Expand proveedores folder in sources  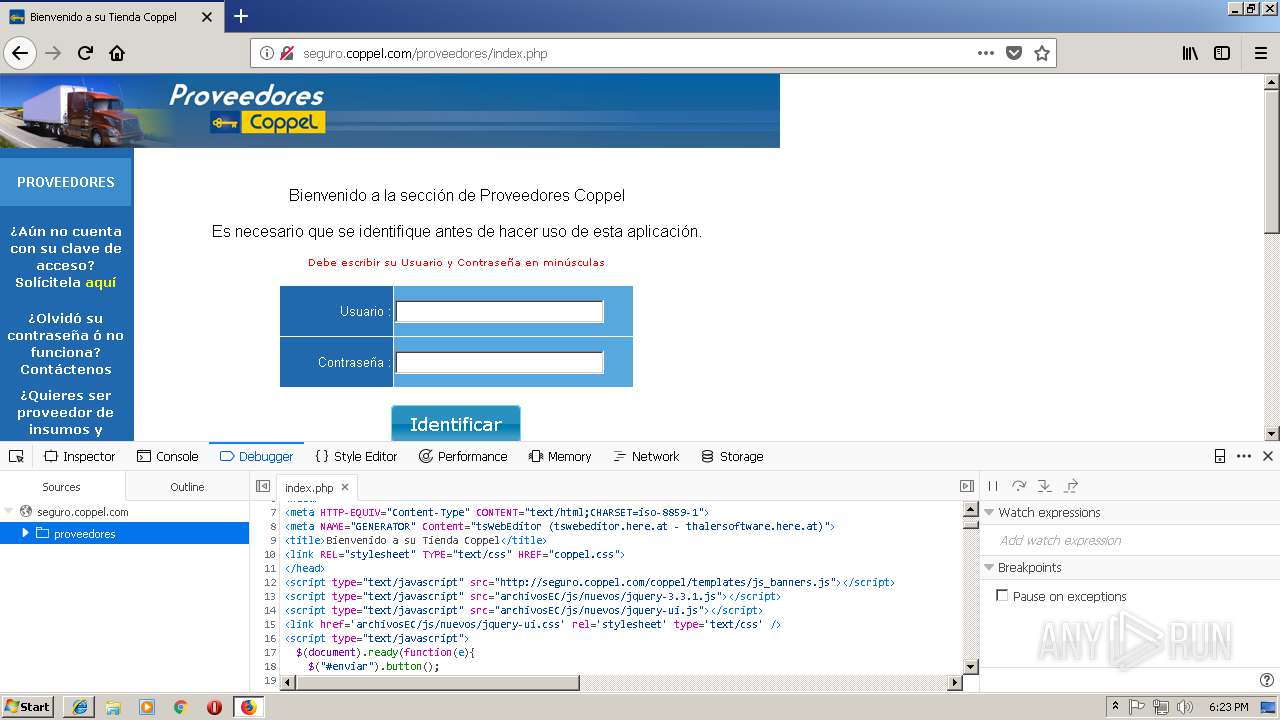click(x=26, y=533)
